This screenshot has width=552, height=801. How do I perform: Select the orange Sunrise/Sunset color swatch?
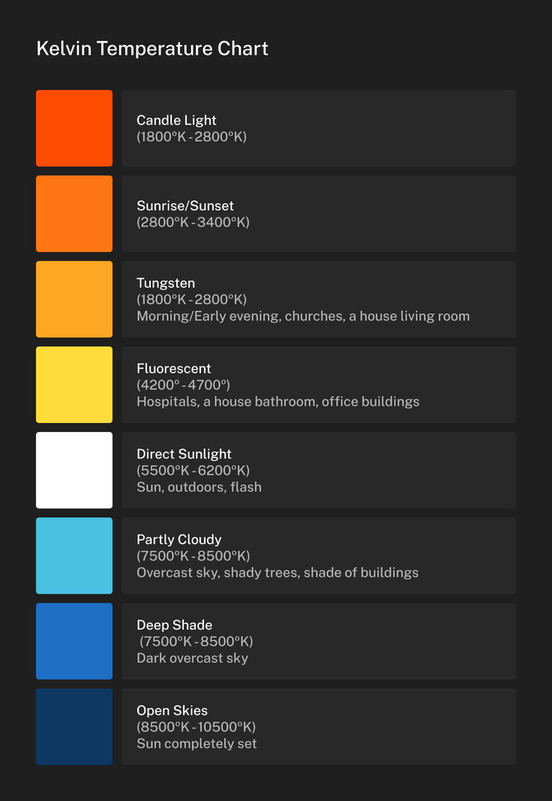(74, 214)
